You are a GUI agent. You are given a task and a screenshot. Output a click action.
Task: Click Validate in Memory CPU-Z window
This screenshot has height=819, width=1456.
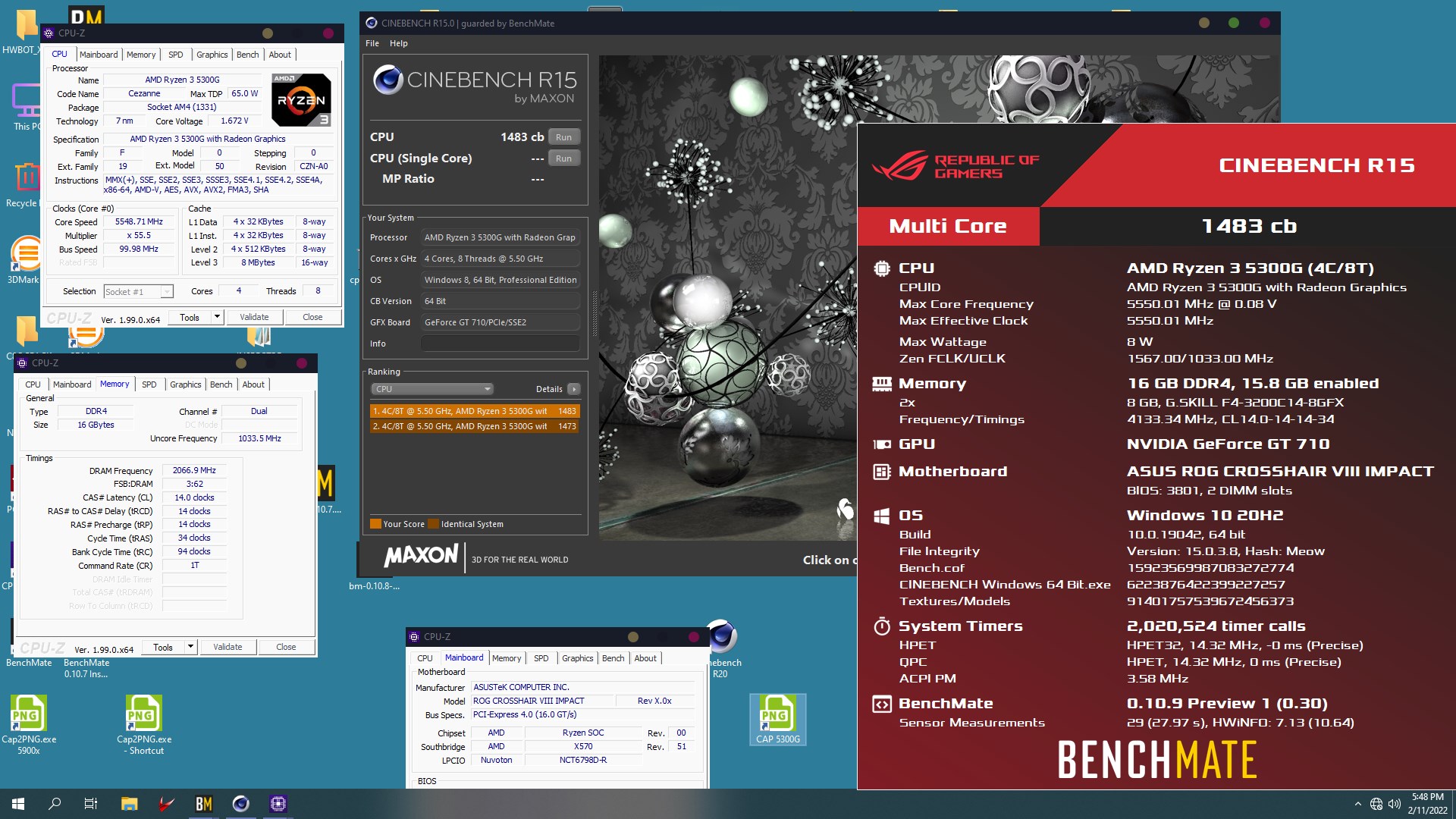coord(227,647)
